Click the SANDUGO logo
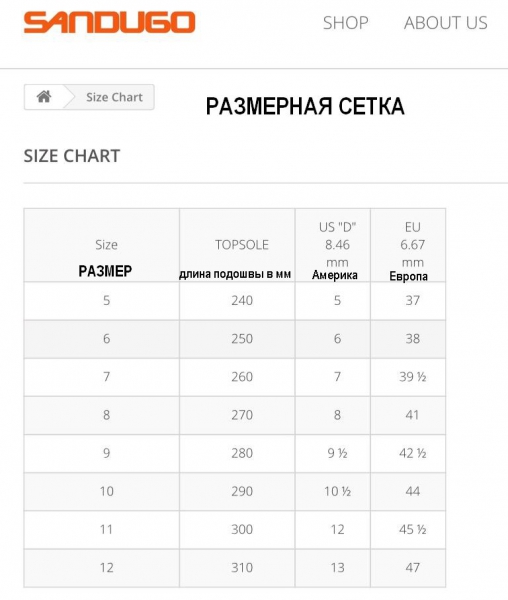Viewport: 508px width, 600px height. click(109, 22)
